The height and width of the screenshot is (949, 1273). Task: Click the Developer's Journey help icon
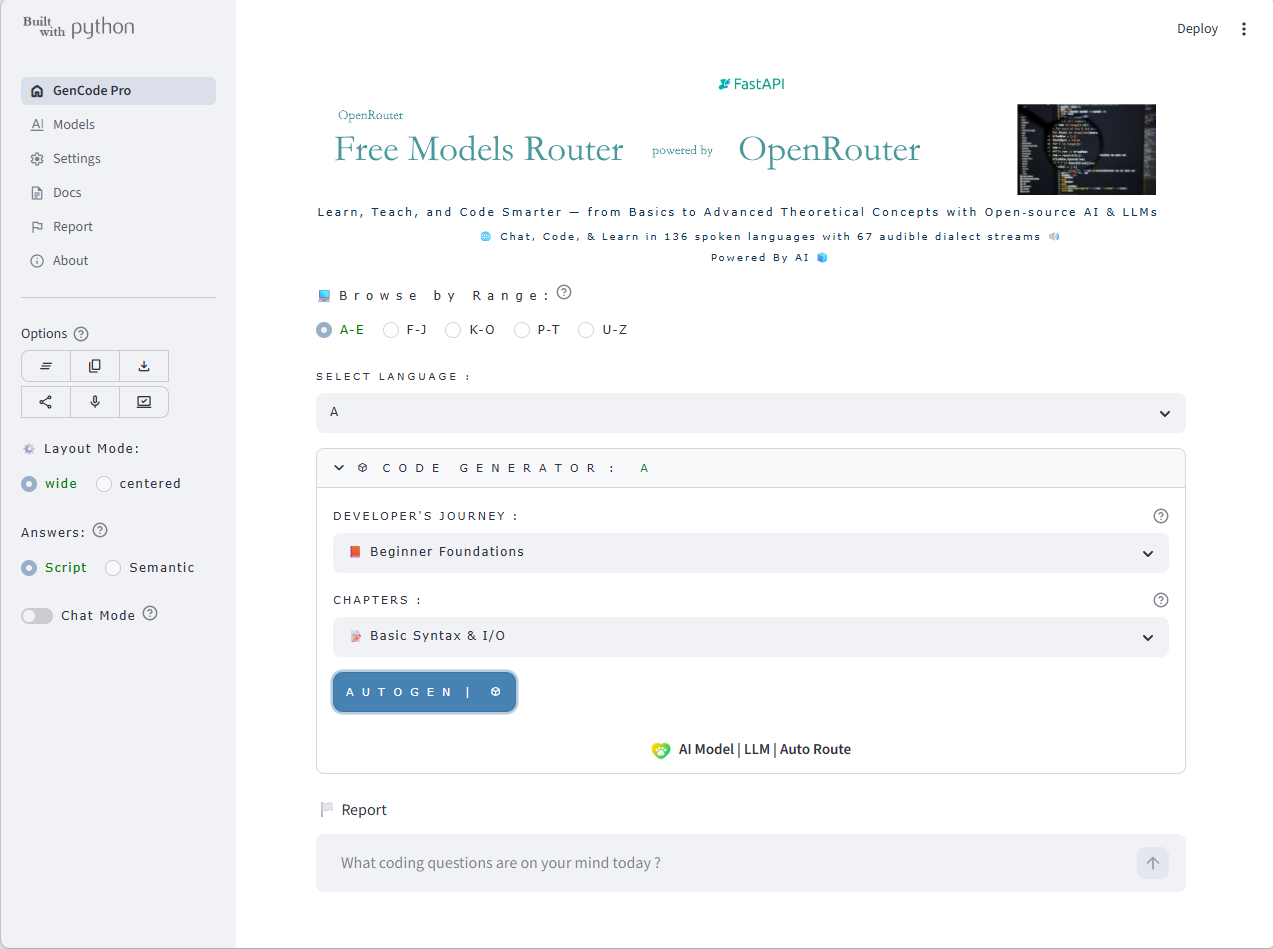point(1161,516)
